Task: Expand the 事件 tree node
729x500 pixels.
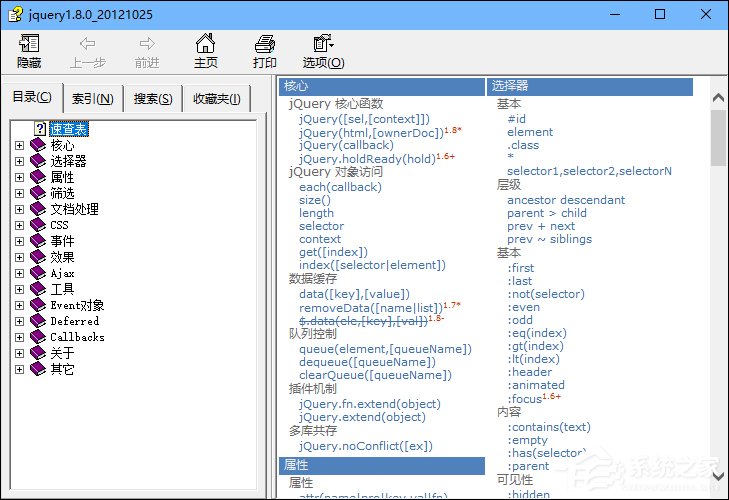Action: 19,241
